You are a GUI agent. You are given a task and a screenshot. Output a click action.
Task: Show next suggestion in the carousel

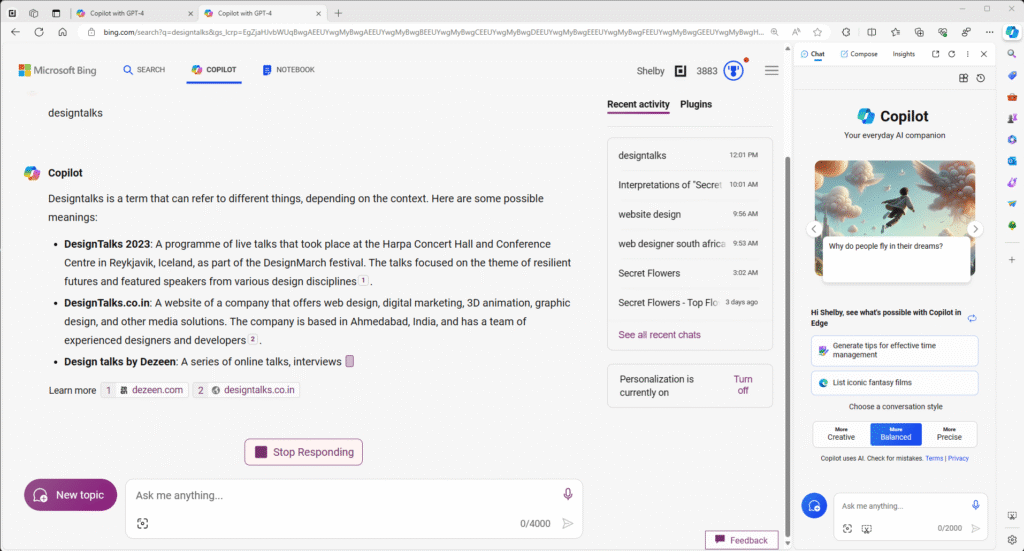pyautogui.click(x=975, y=229)
